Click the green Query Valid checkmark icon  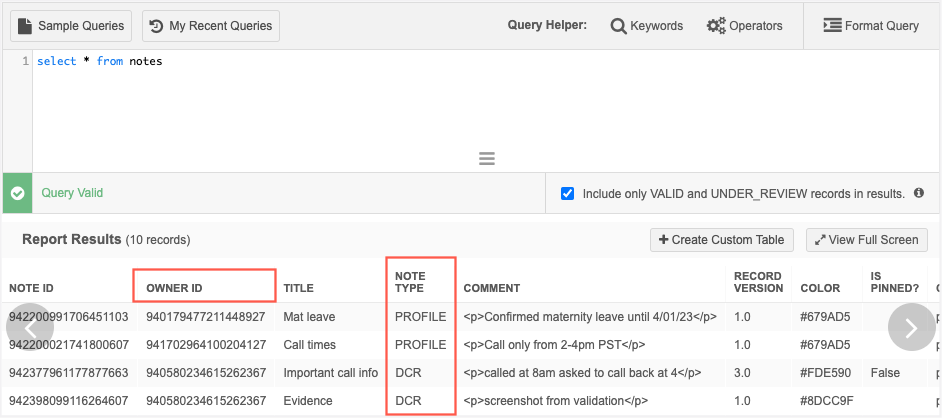(x=17, y=193)
